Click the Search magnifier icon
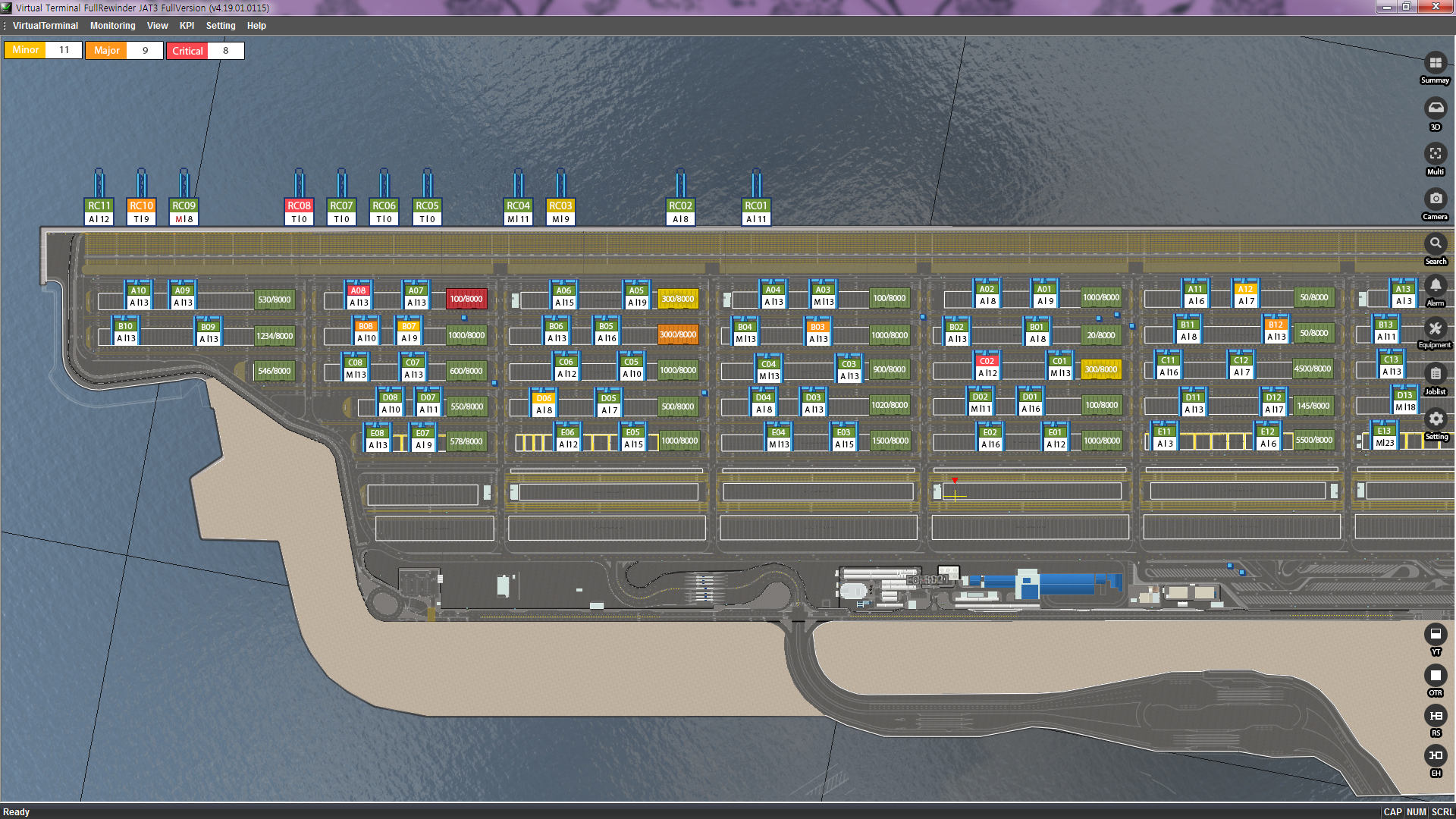The height and width of the screenshot is (819, 1456). coord(1435,243)
